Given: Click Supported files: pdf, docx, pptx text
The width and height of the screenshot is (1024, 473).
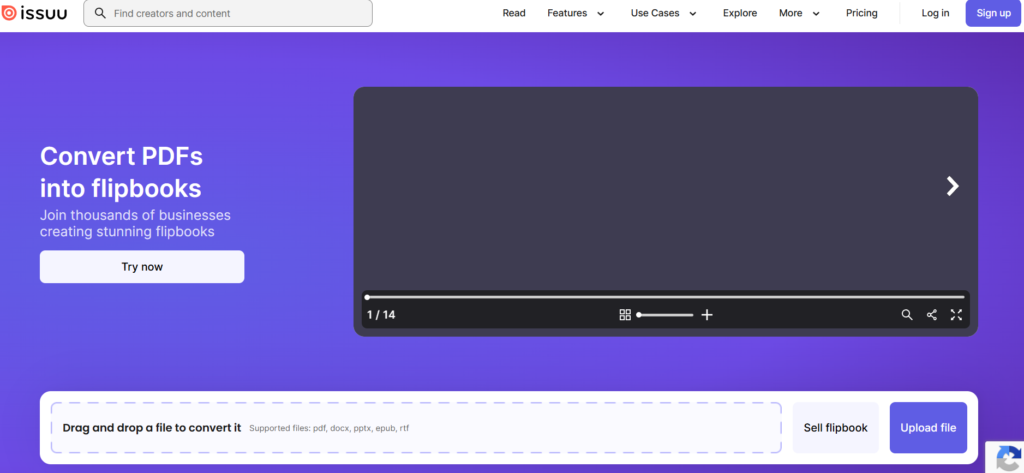Looking at the screenshot, I should 329,429.
